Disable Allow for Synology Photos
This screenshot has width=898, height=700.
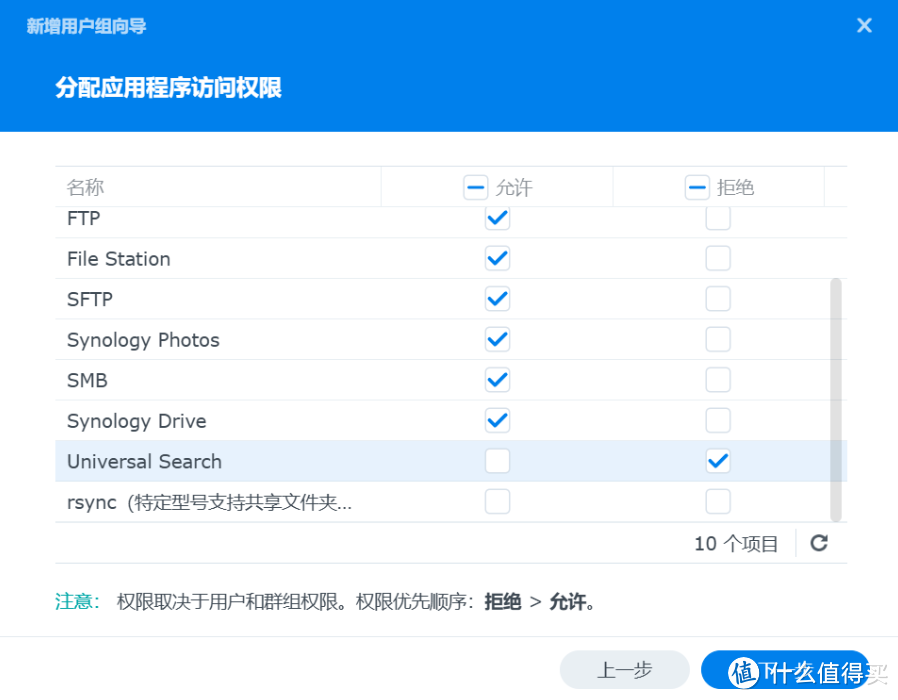(497, 339)
